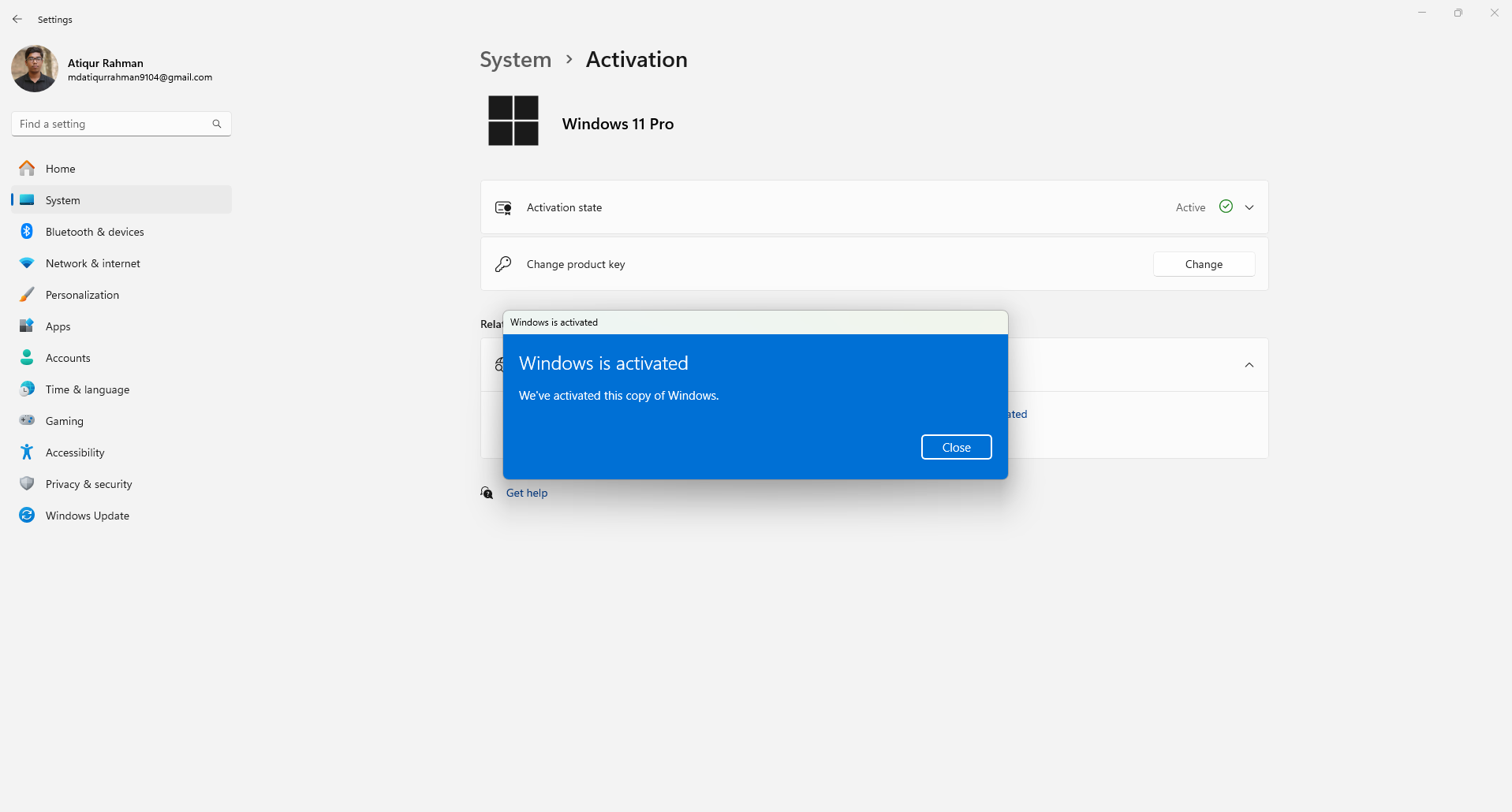
Task: Click the Personalization paintbrush icon
Action: pos(27,295)
